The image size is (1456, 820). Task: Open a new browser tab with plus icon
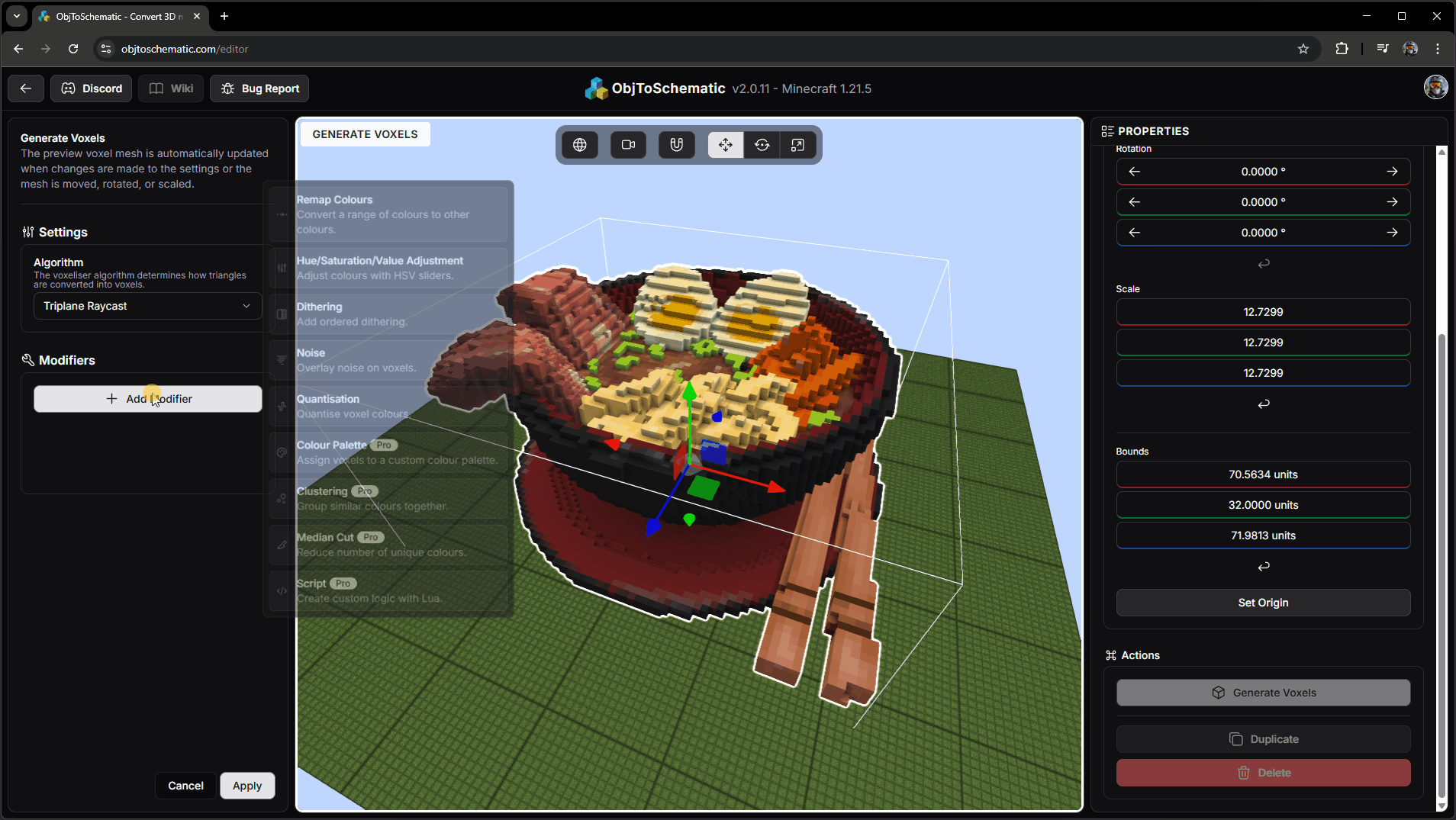point(224,16)
